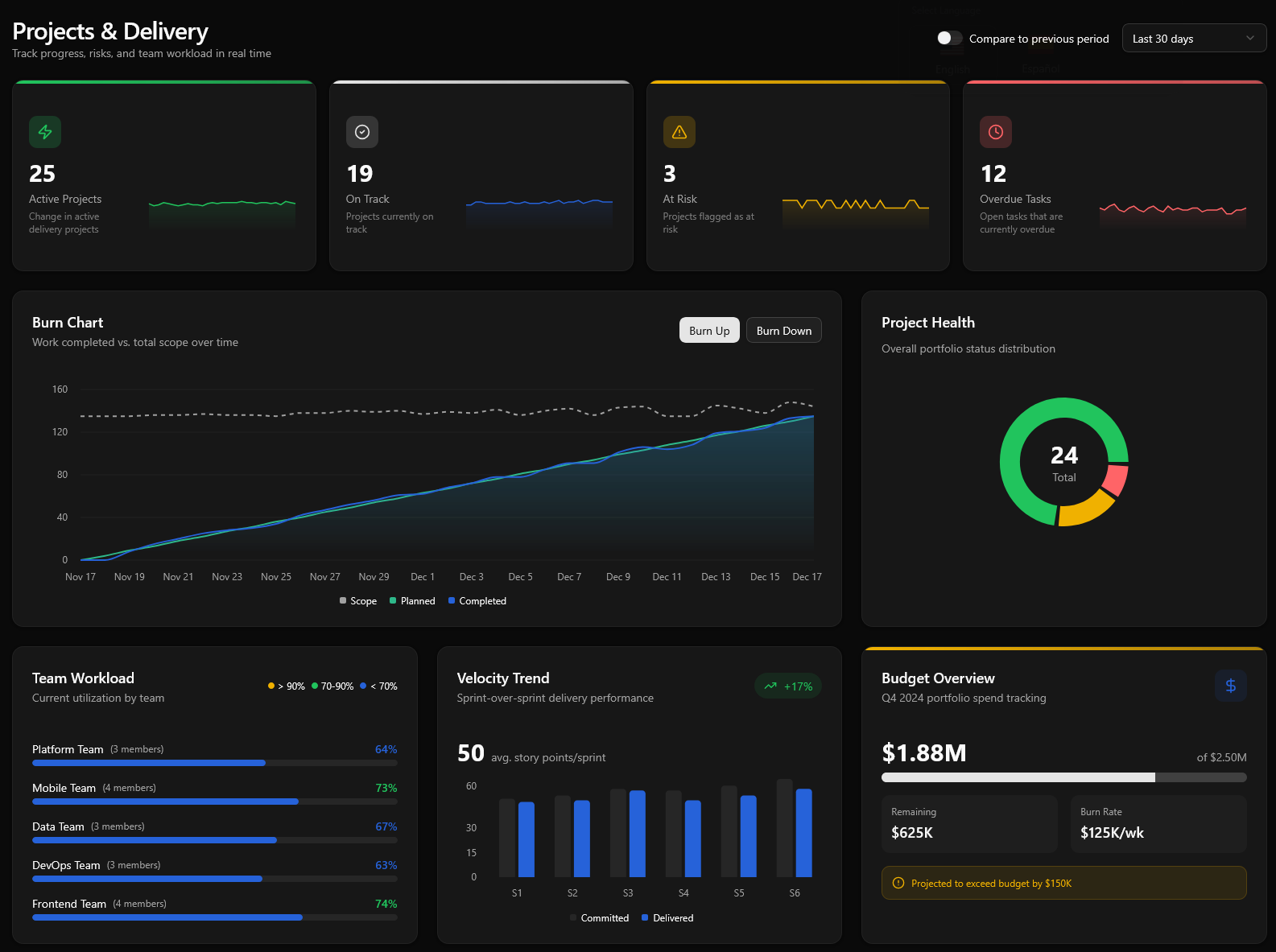The width and height of the screenshot is (1276, 952).
Task: Click the number 25 on Active Projects card
Action: [42, 174]
